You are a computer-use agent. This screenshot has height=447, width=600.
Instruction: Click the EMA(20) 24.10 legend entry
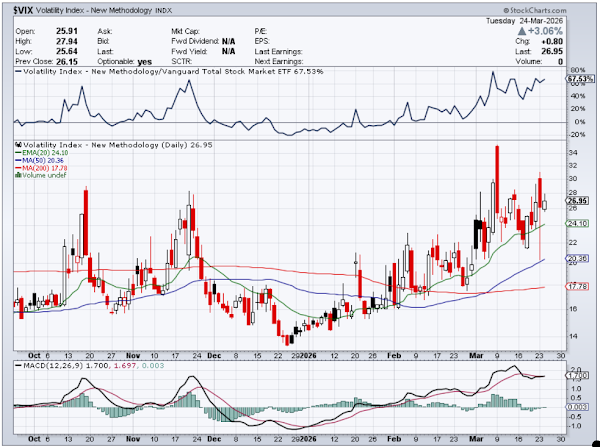(42, 152)
